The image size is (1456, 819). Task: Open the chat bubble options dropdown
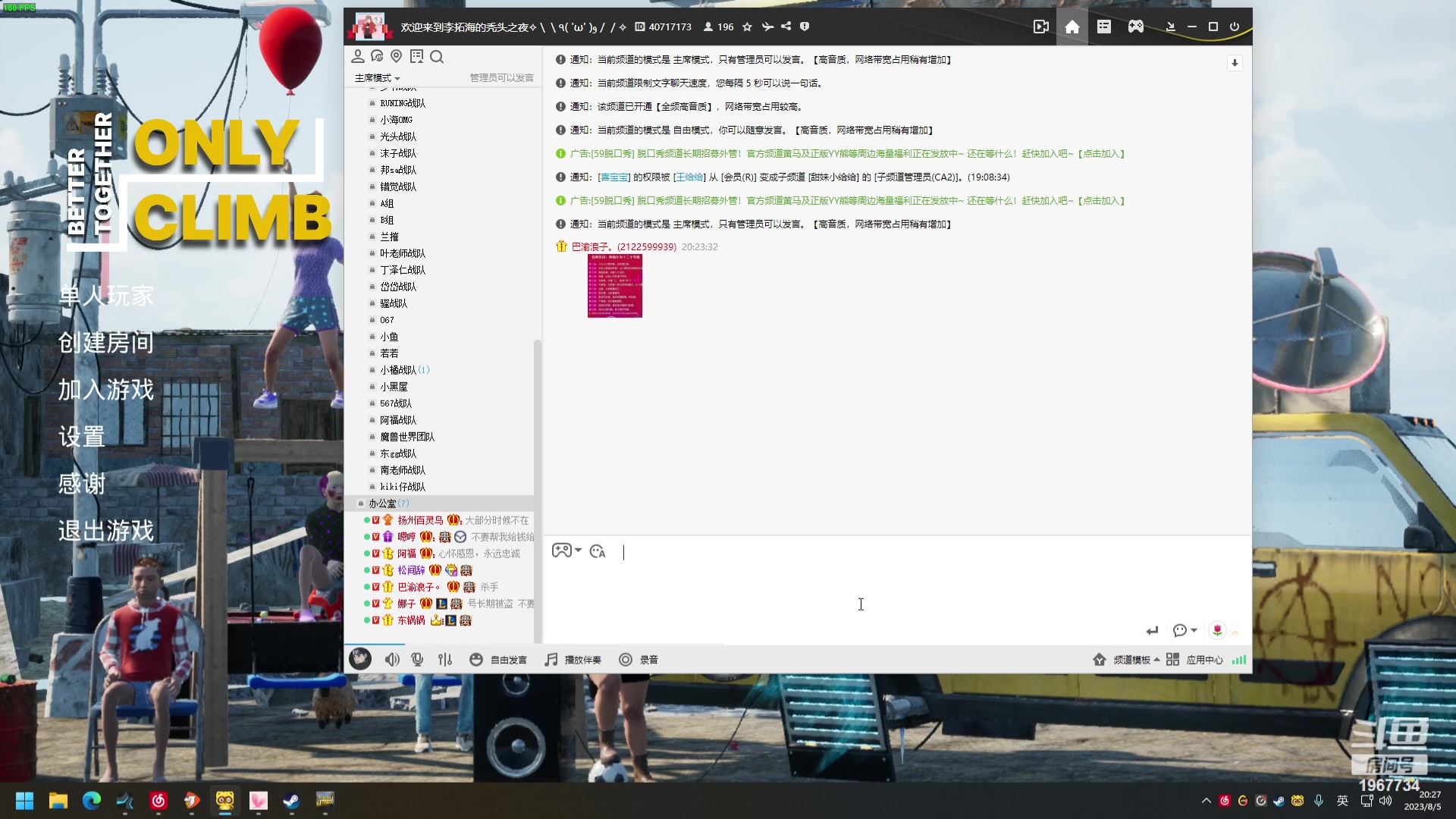tap(1185, 631)
